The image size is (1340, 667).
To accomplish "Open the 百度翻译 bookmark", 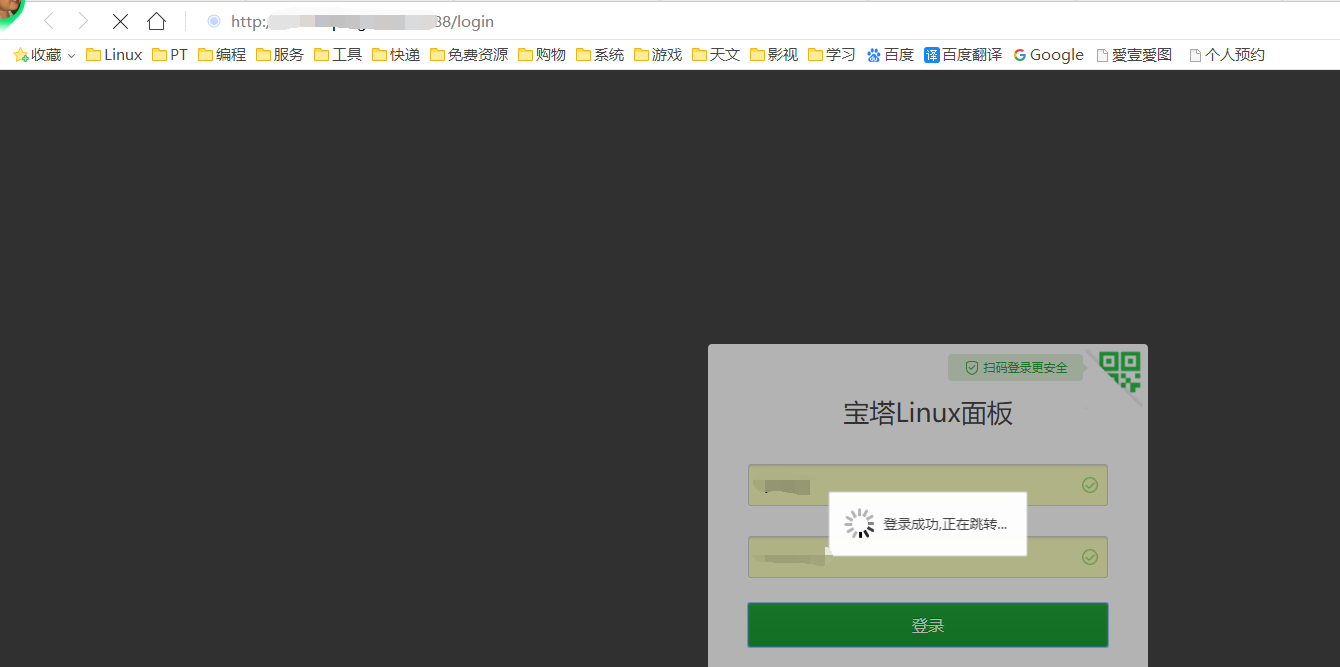I will 963,55.
